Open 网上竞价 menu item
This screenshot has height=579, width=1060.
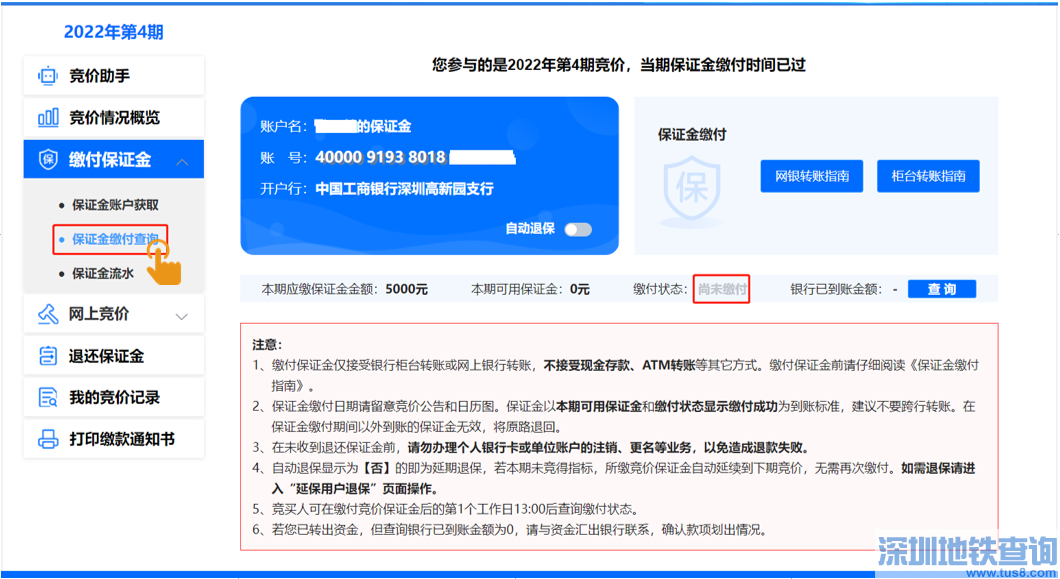114,314
